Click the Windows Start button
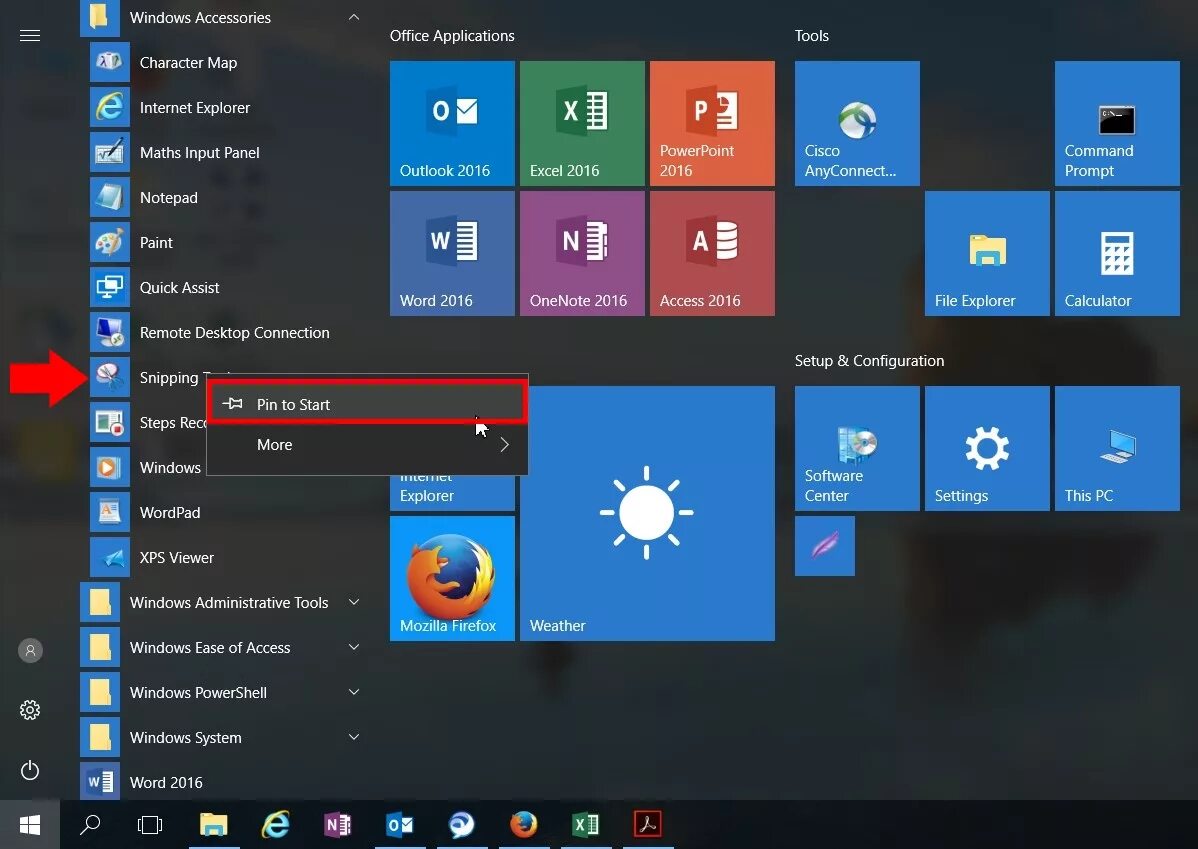 [x=30, y=825]
